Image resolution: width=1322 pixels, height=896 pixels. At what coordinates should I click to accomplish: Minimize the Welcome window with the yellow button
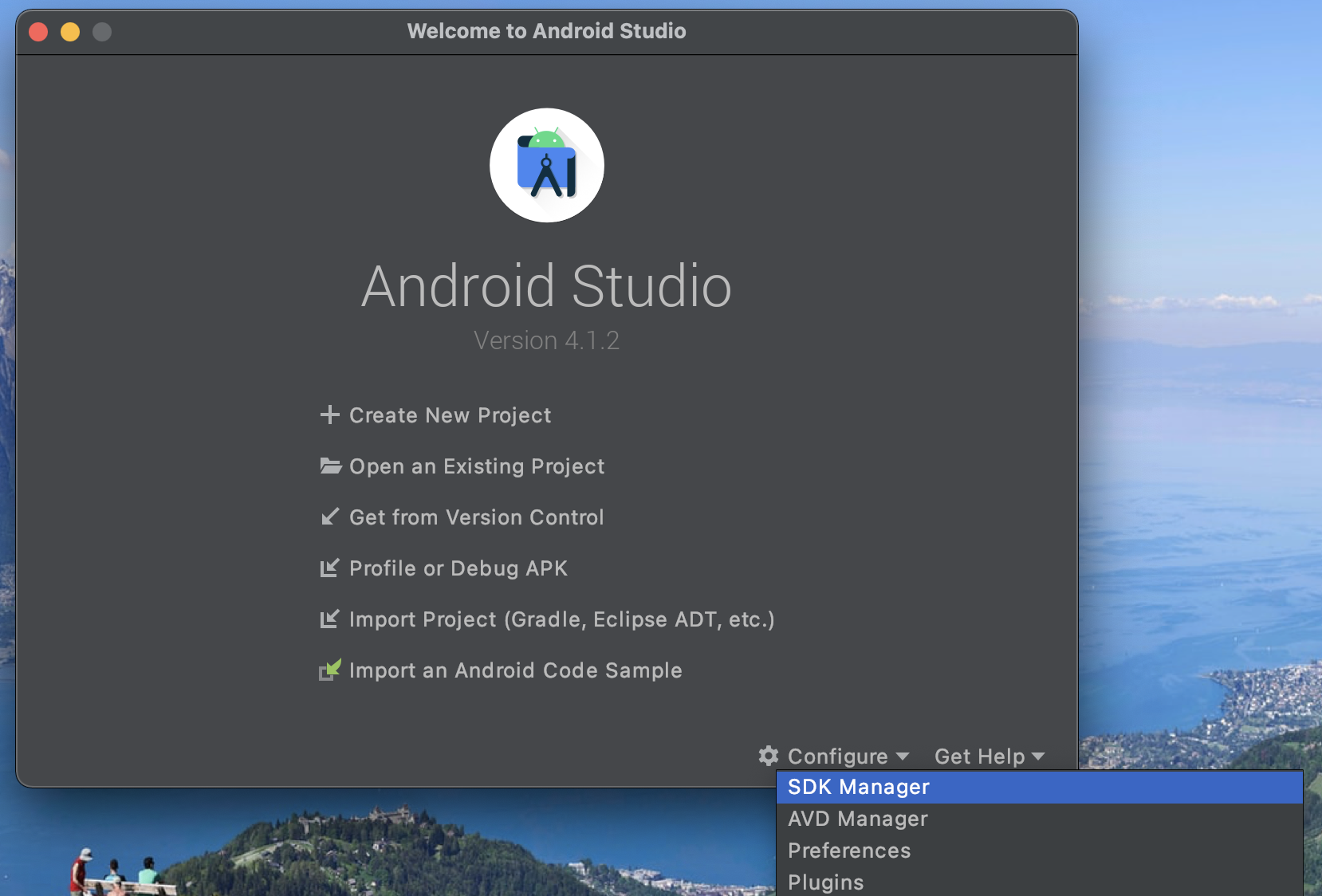[70, 32]
